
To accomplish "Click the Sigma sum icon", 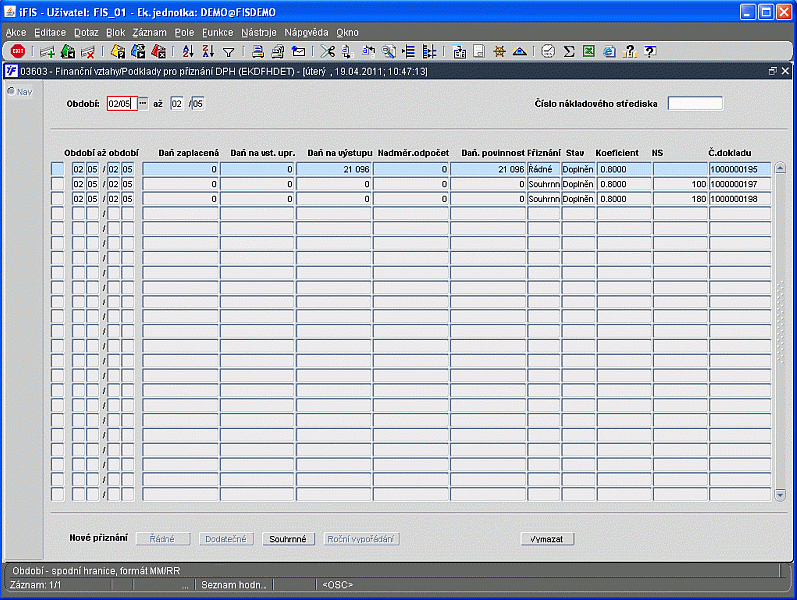I will coord(569,51).
